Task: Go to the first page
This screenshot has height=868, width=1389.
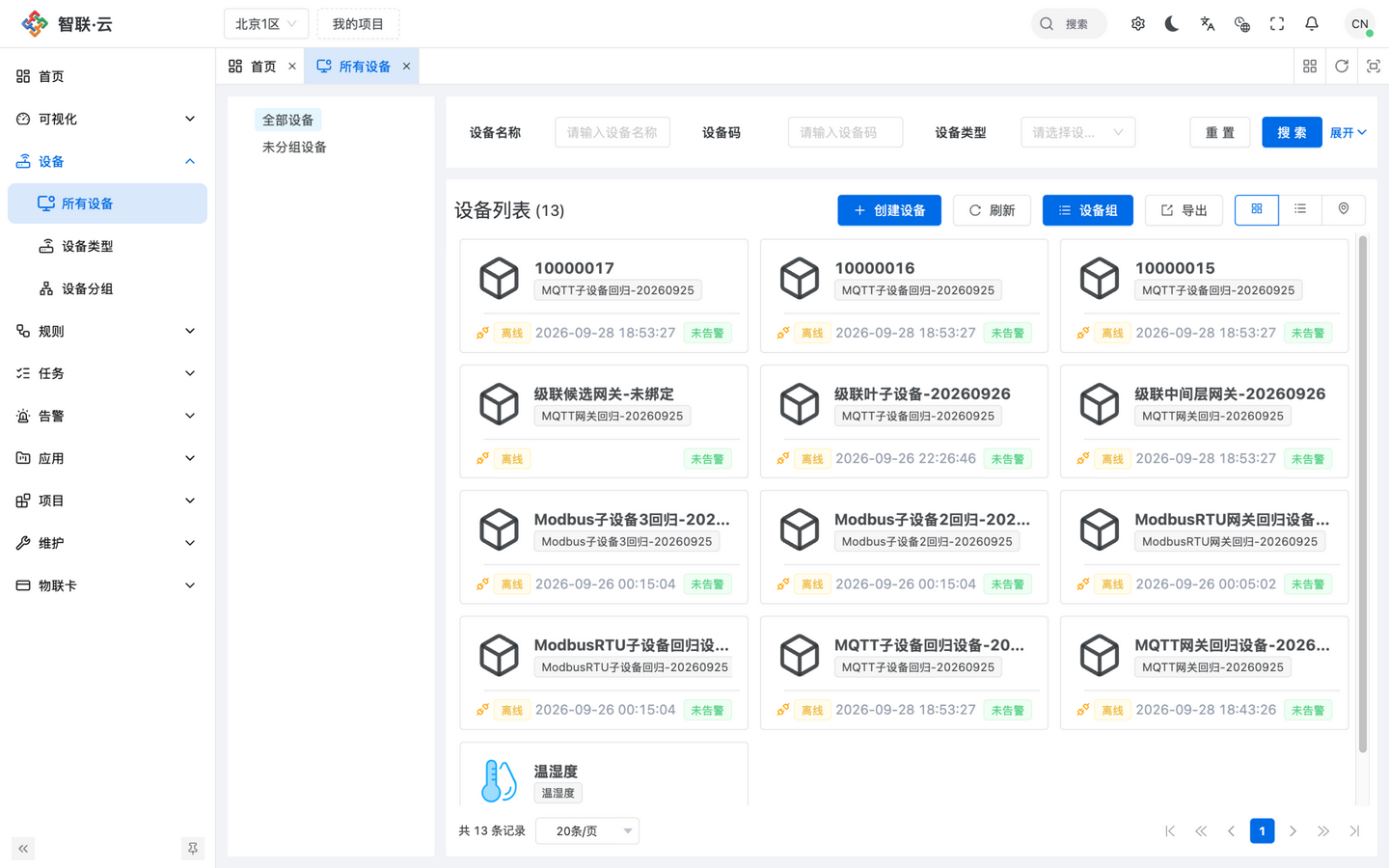Action: (x=1170, y=831)
